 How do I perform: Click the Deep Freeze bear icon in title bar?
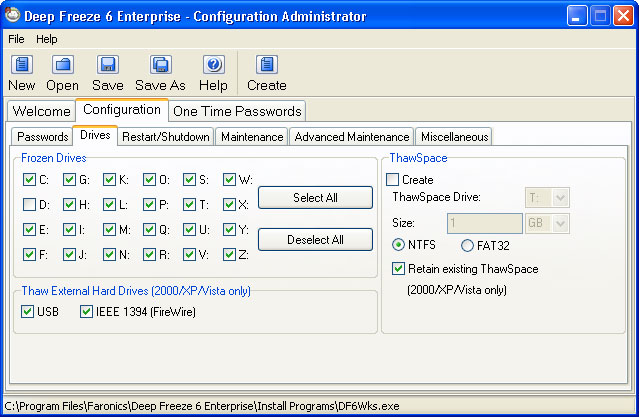click(x=13, y=15)
